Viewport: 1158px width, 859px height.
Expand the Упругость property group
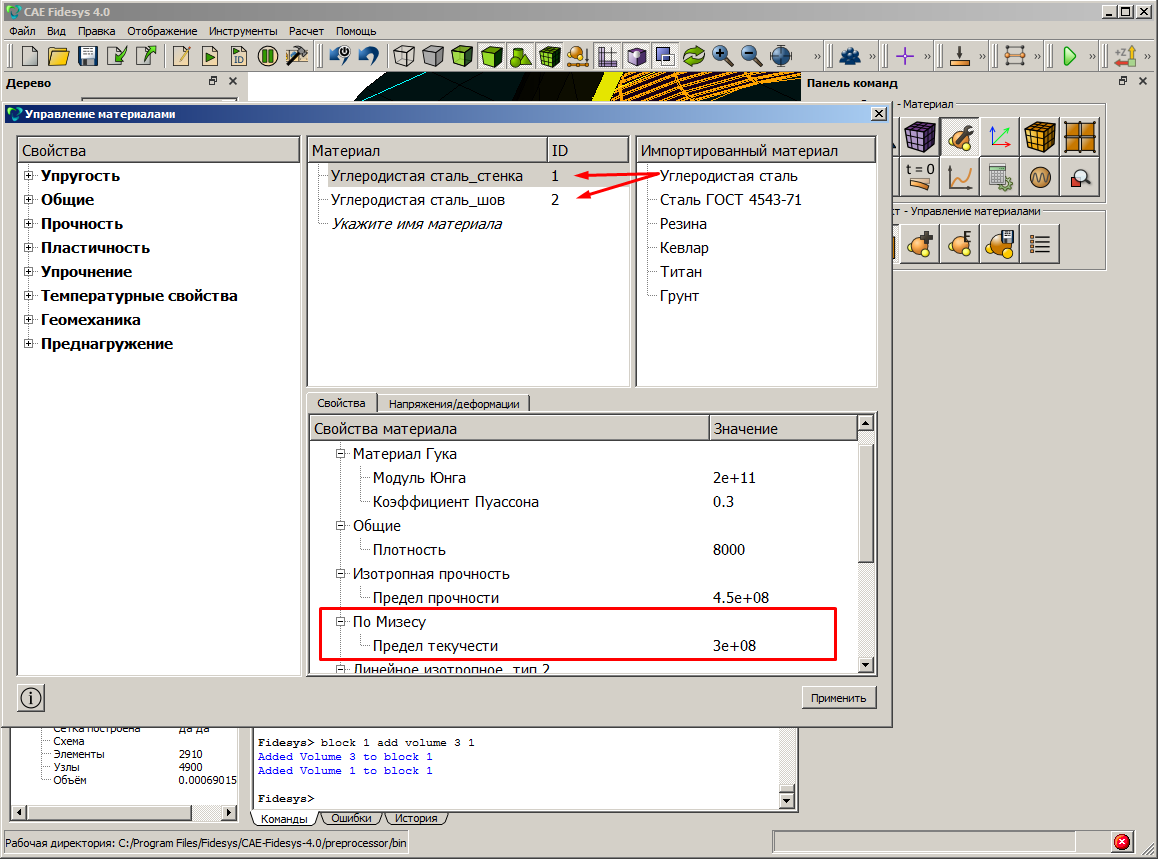[x=28, y=175]
